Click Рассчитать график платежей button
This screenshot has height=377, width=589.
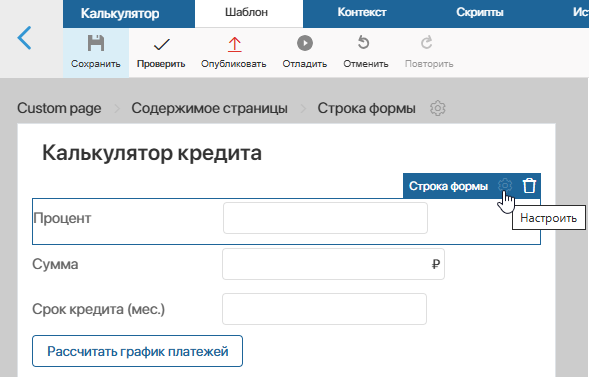point(137,351)
